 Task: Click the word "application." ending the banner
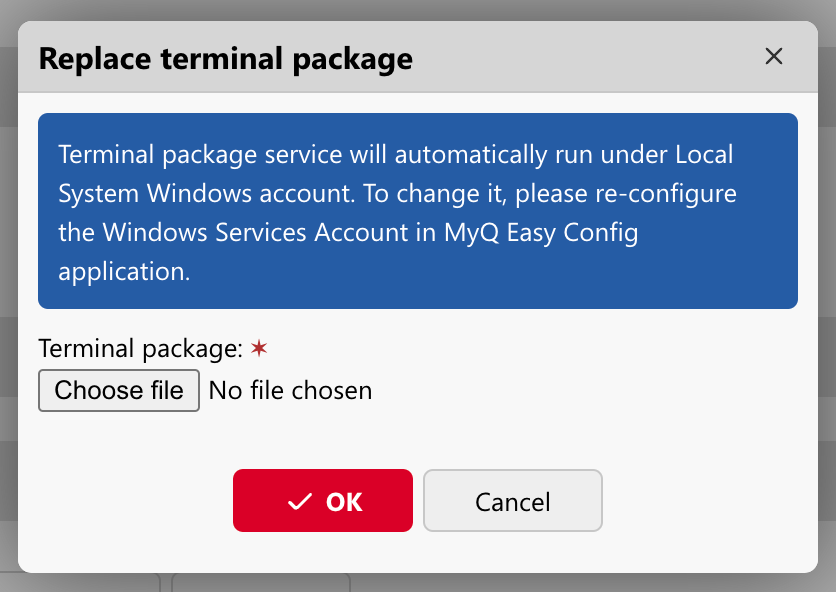(x=124, y=271)
